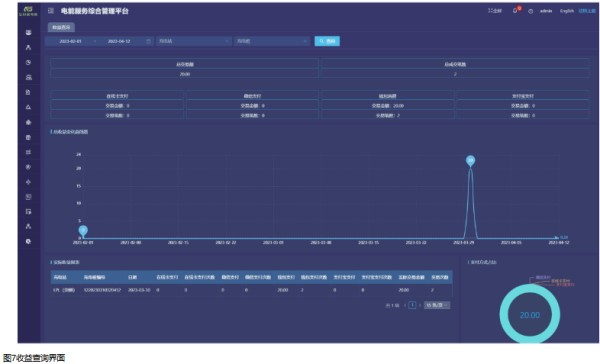Click the start date 2023-02-01 field
The width and height of the screenshot is (600, 364).
(70, 41)
